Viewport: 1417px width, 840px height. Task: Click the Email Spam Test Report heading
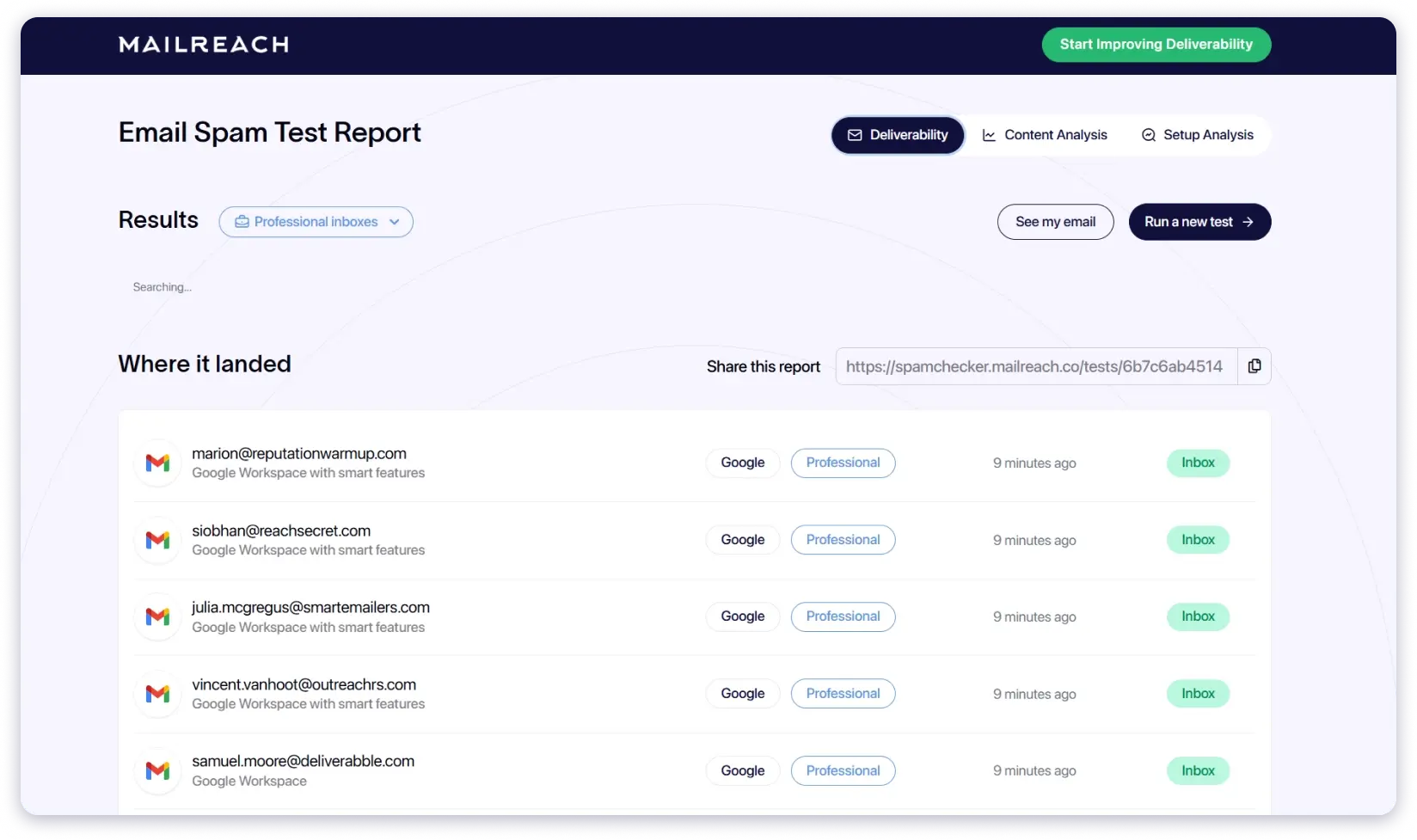pos(269,132)
